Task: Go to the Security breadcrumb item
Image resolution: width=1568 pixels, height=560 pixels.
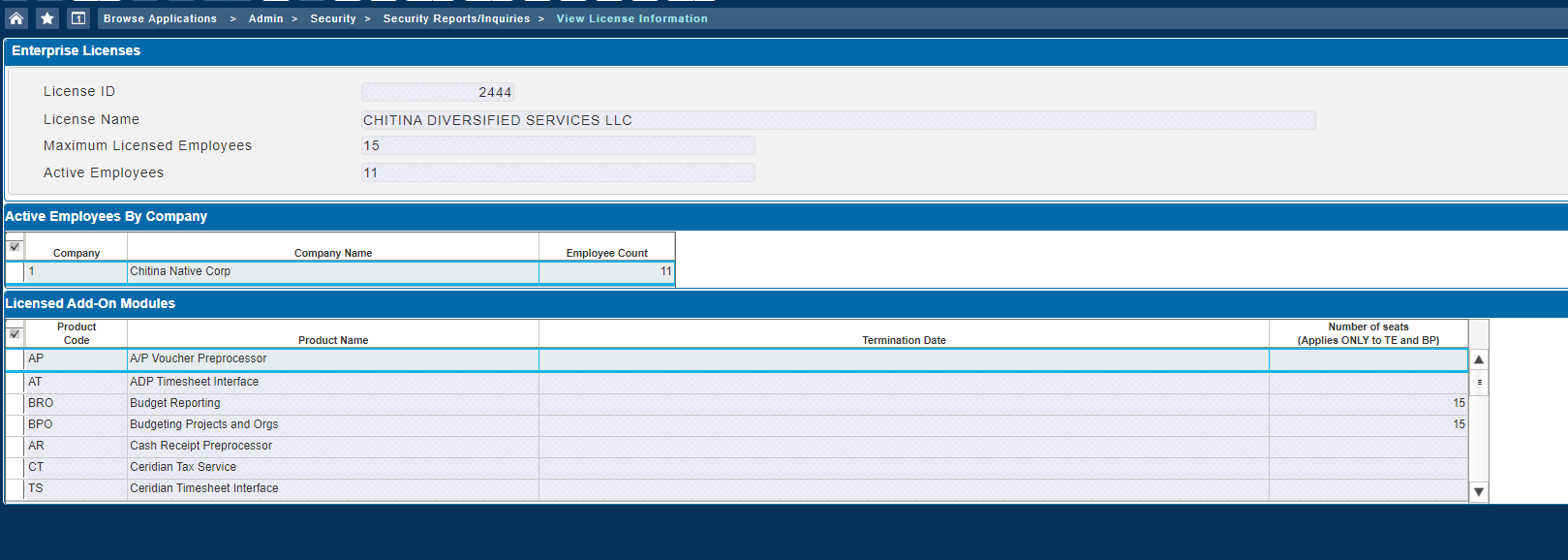Action: 332,18
